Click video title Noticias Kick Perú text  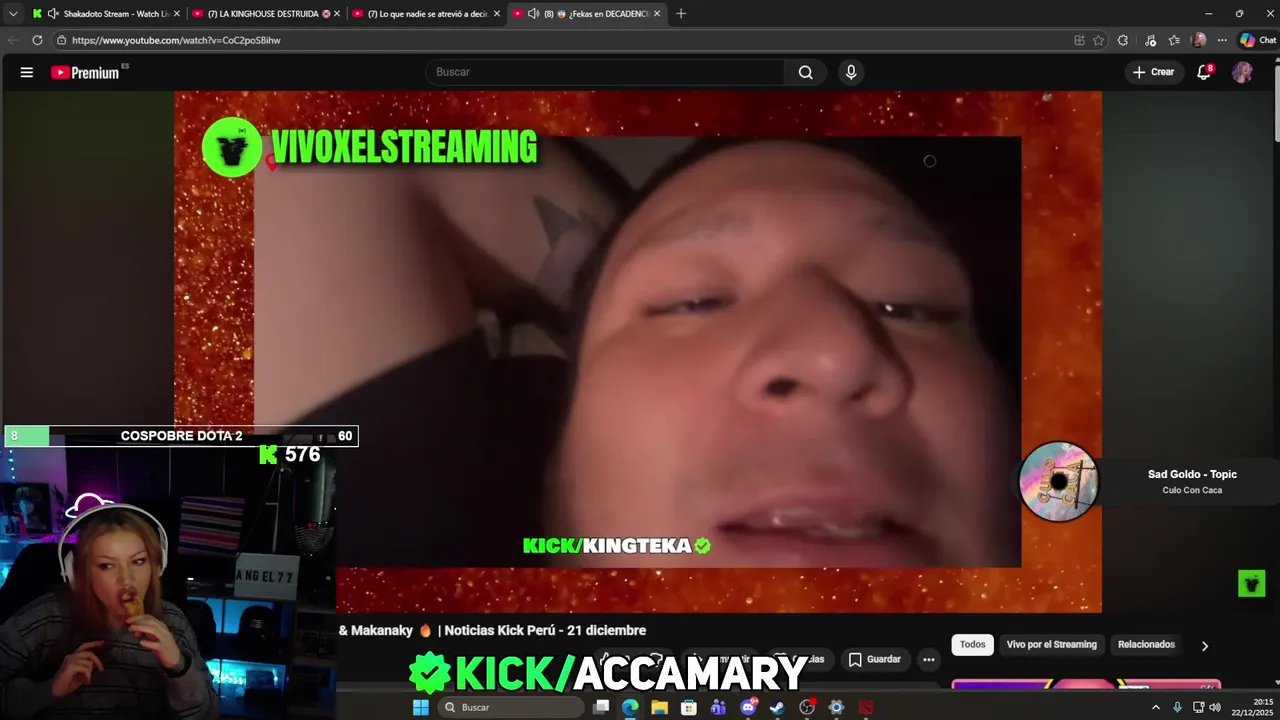[x=545, y=630]
